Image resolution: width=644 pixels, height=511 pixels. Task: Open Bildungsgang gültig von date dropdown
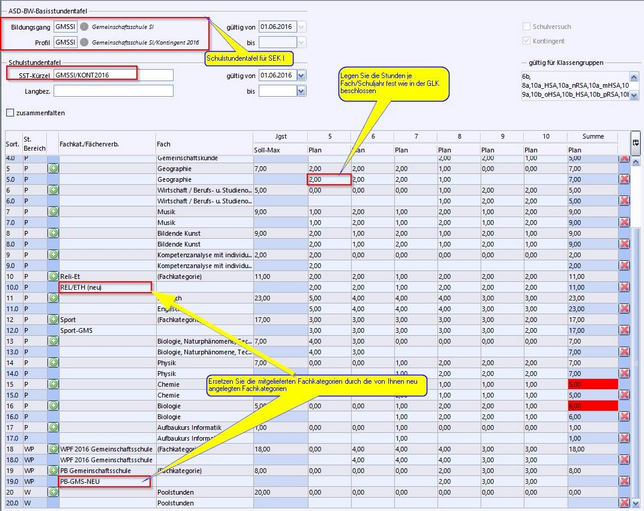(x=302, y=25)
